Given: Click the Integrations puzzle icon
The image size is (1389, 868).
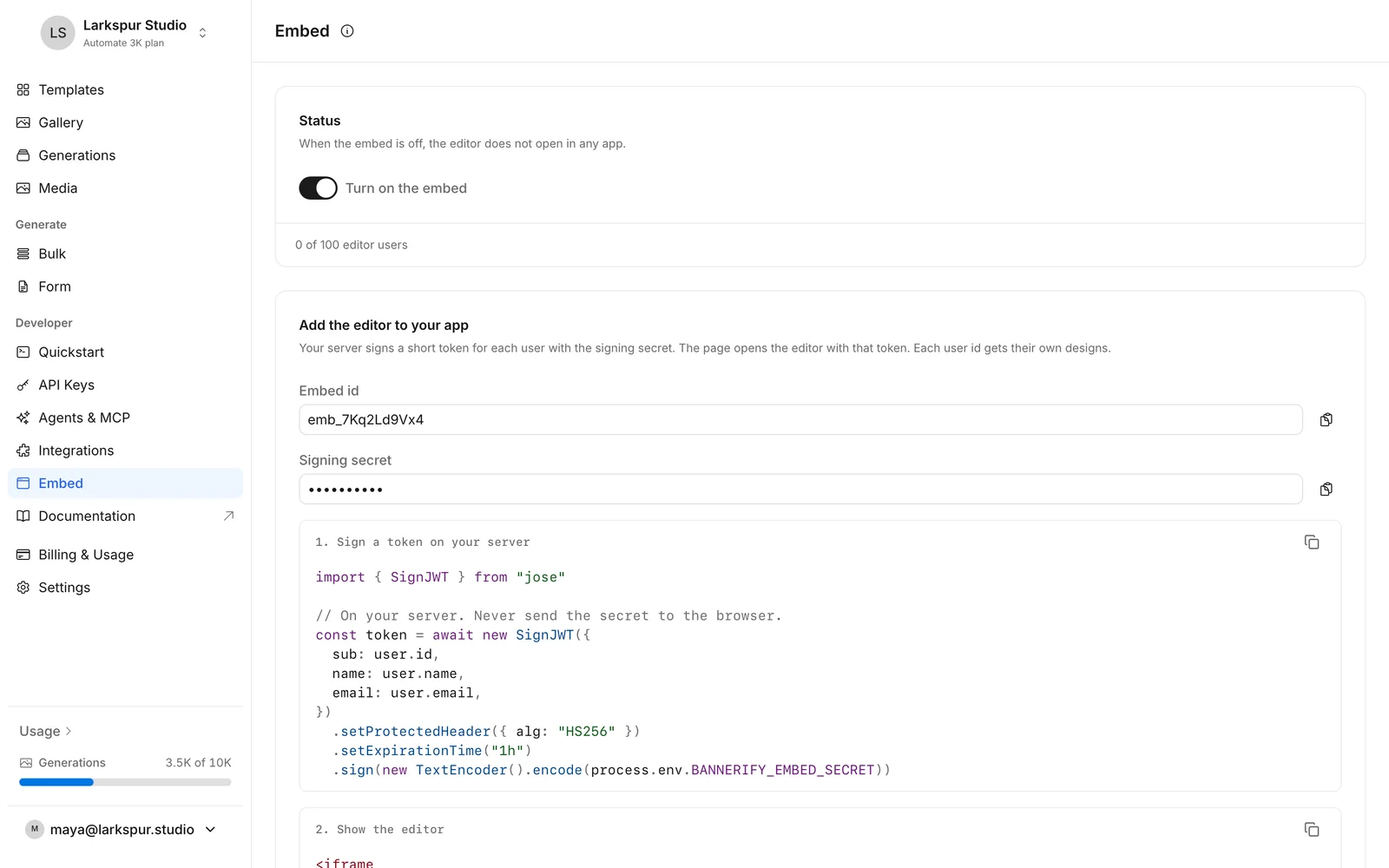Looking at the screenshot, I should pyautogui.click(x=23, y=450).
